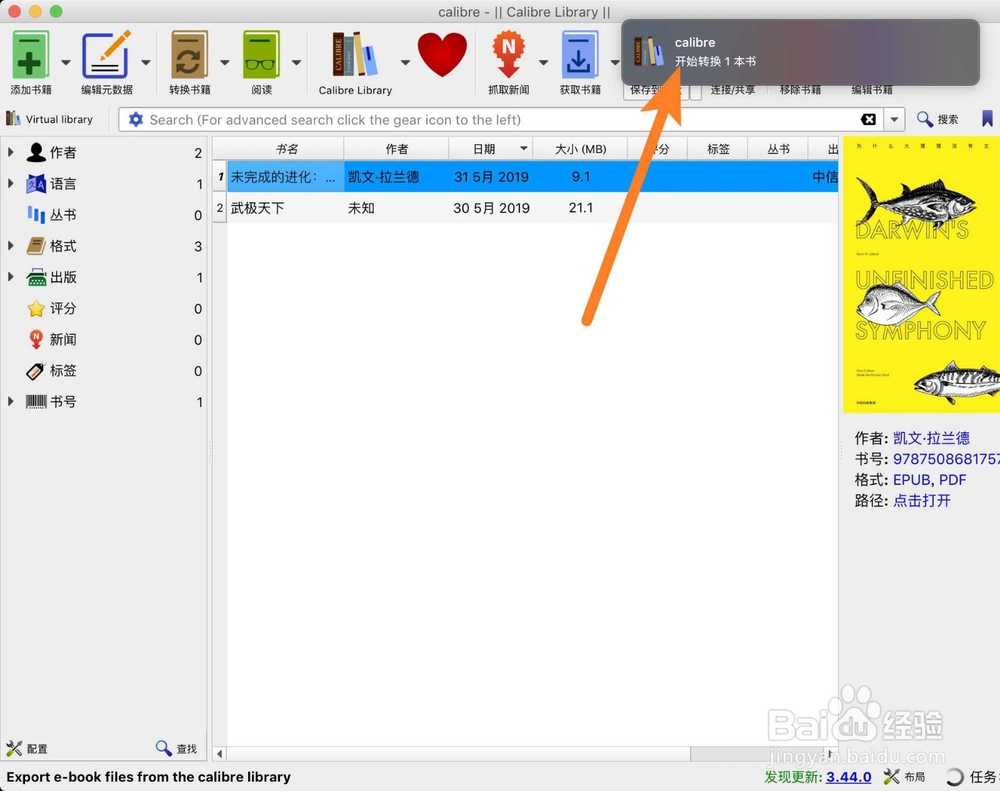Select the book row 未完成的进化
This screenshot has height=791, width=1000.
pos(526,177)
